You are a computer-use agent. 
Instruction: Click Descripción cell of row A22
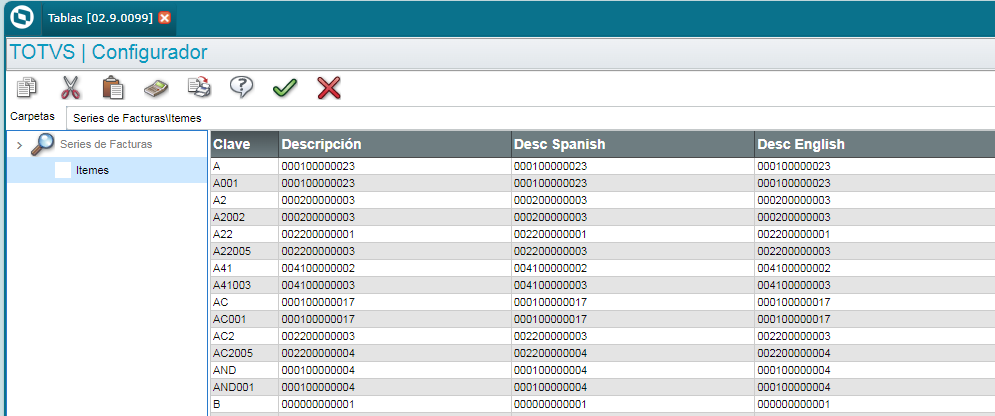pos(395,234)
